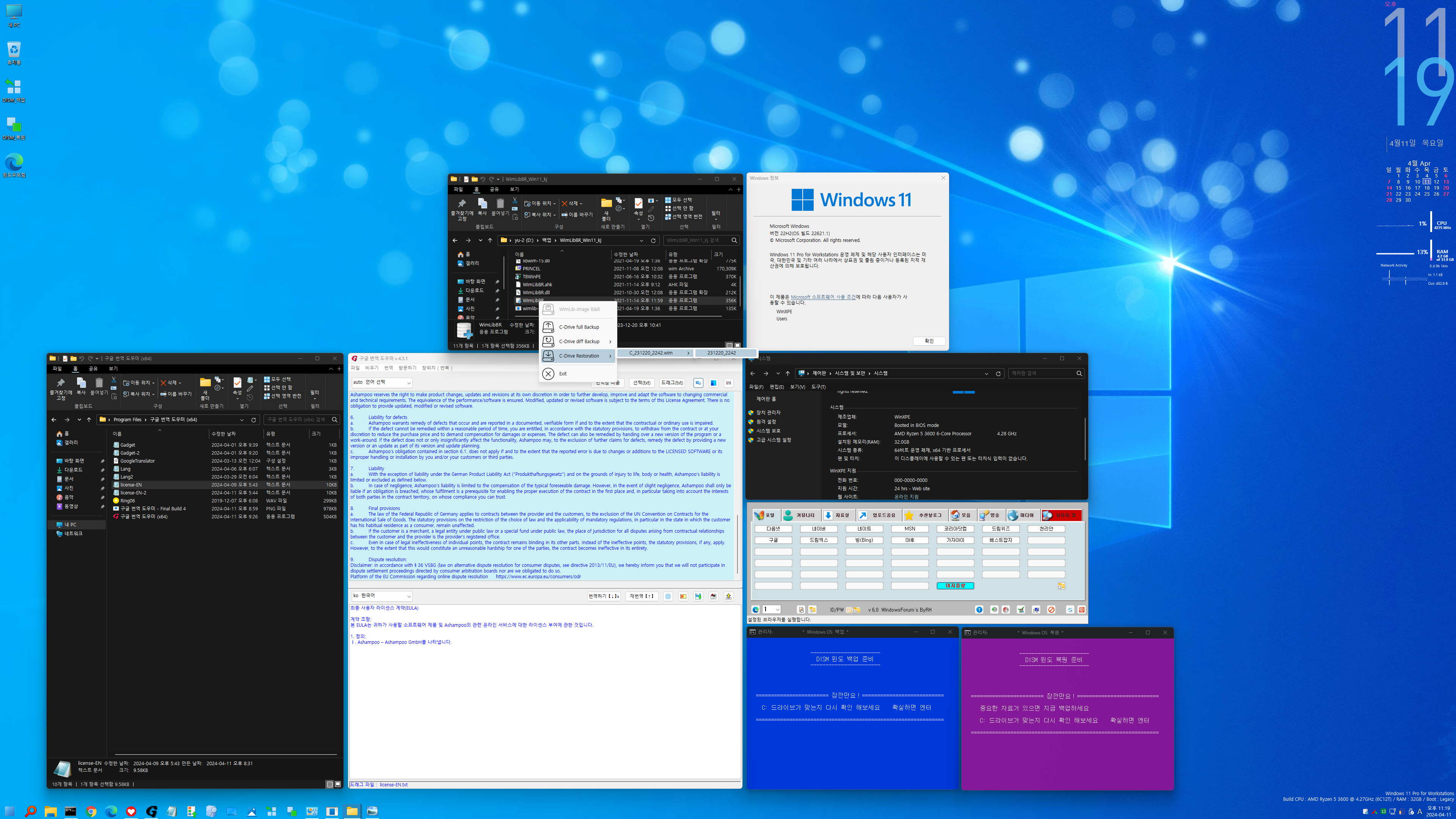Select C-Drive Restoration menu entry

point(577,356)
